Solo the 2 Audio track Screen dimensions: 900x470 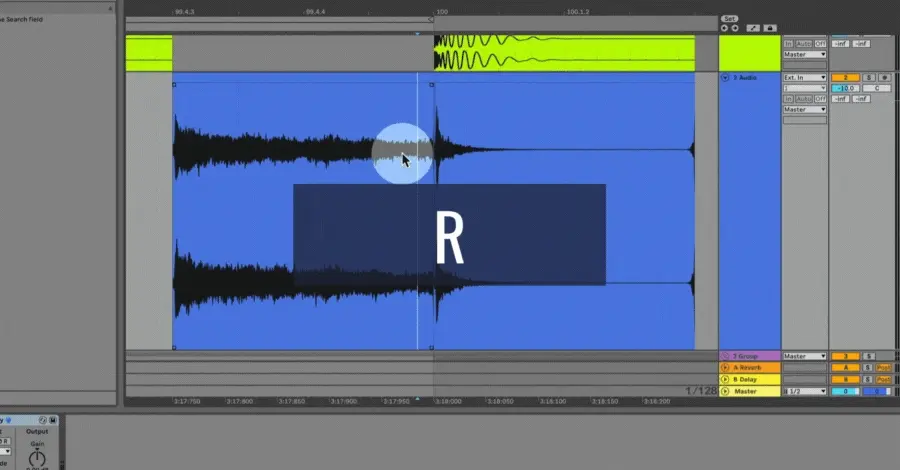[869, 77]
